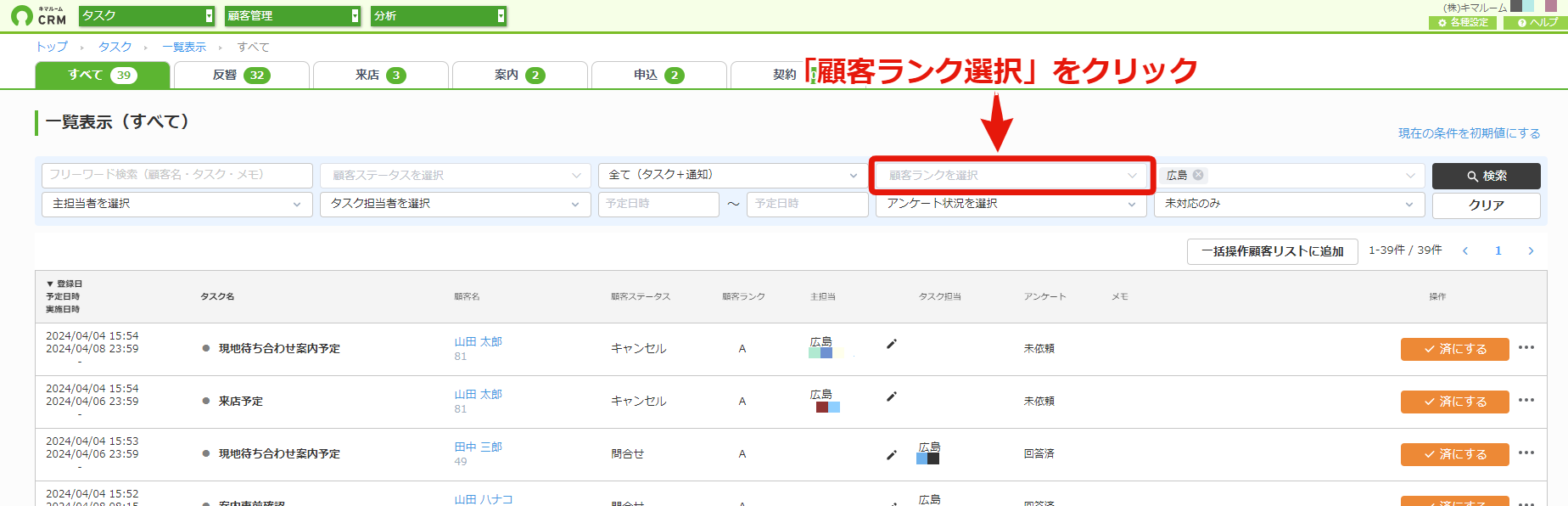The image size is (1568, 506).
Task: Expand 顧客ステータスを選択 dropdown
Action: point(456,175)
